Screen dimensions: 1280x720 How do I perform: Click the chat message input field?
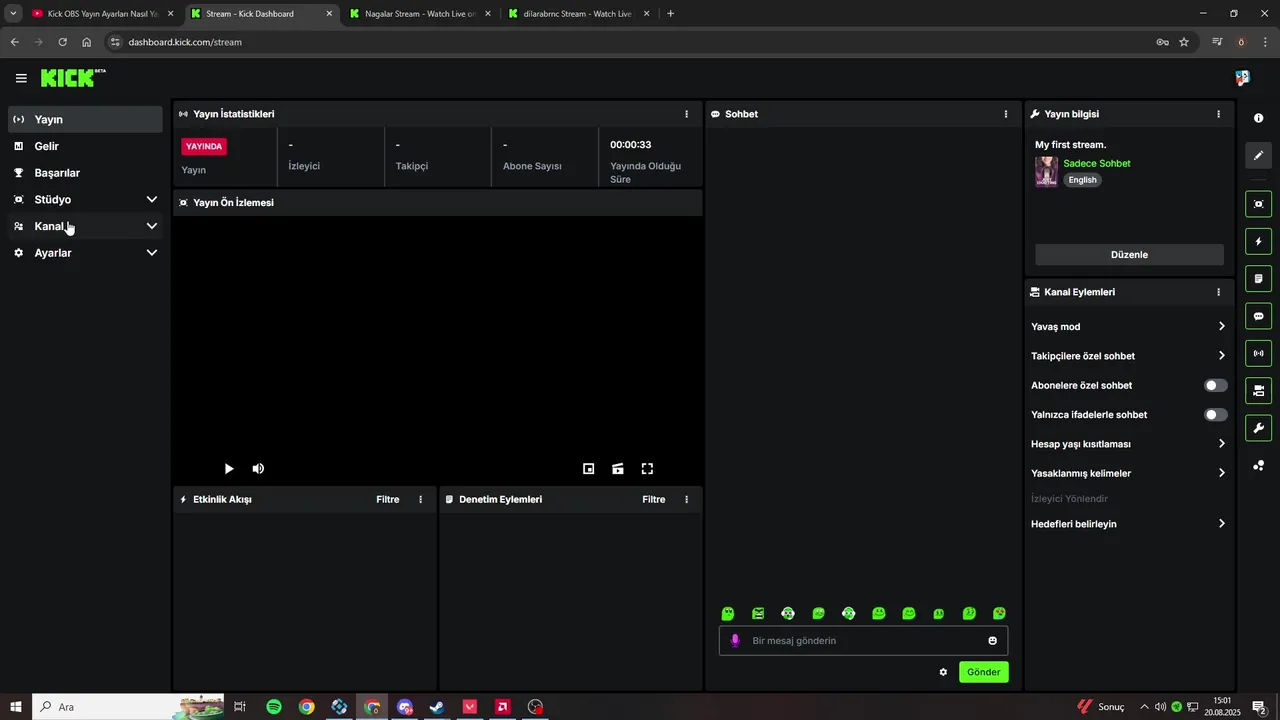point(864,641)
